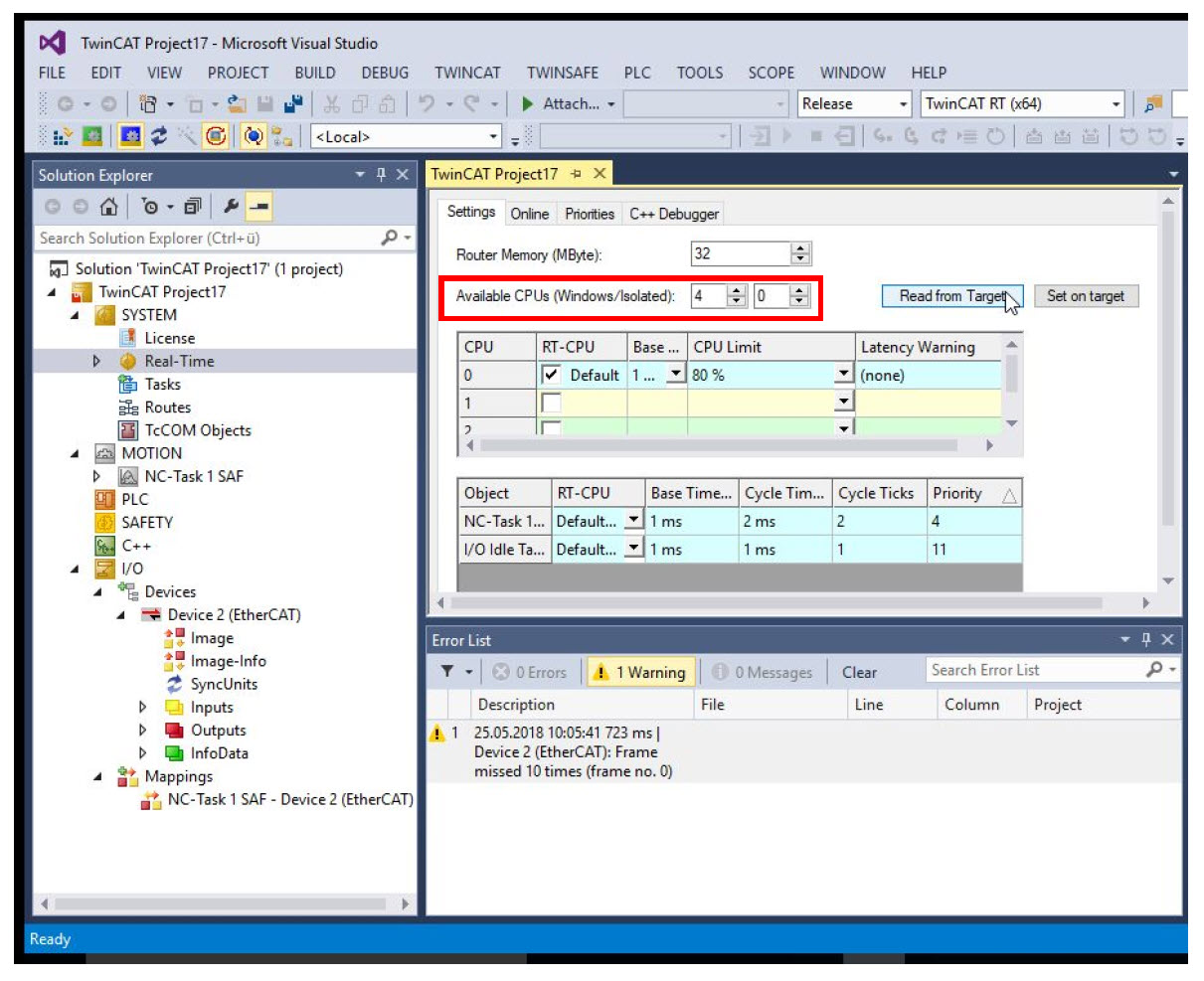Click the Collapse All icon in Solution Explorer
This screenshot has height=981, width=1204.
click(192, 207)
